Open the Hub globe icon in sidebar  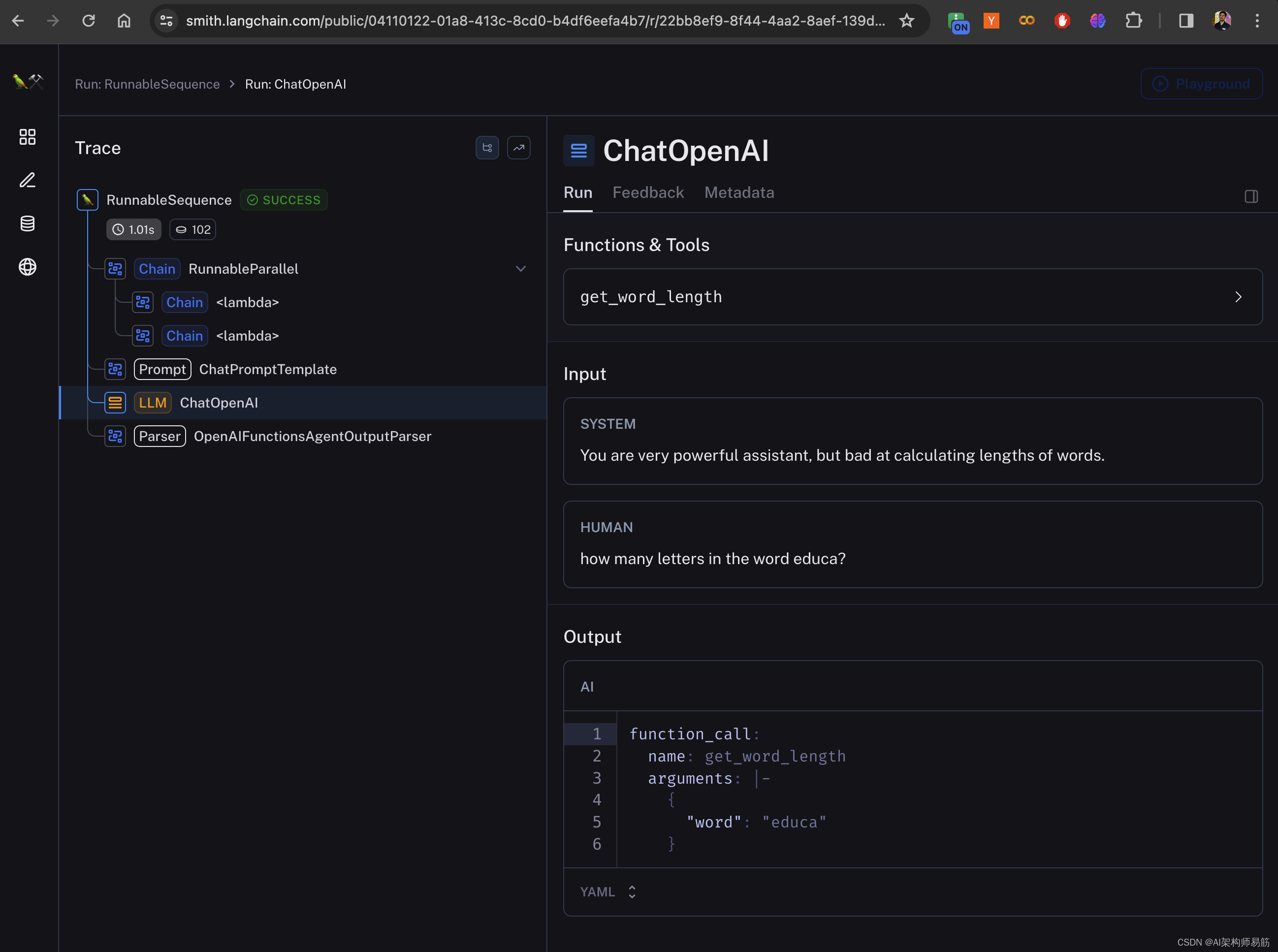[28, 267]
